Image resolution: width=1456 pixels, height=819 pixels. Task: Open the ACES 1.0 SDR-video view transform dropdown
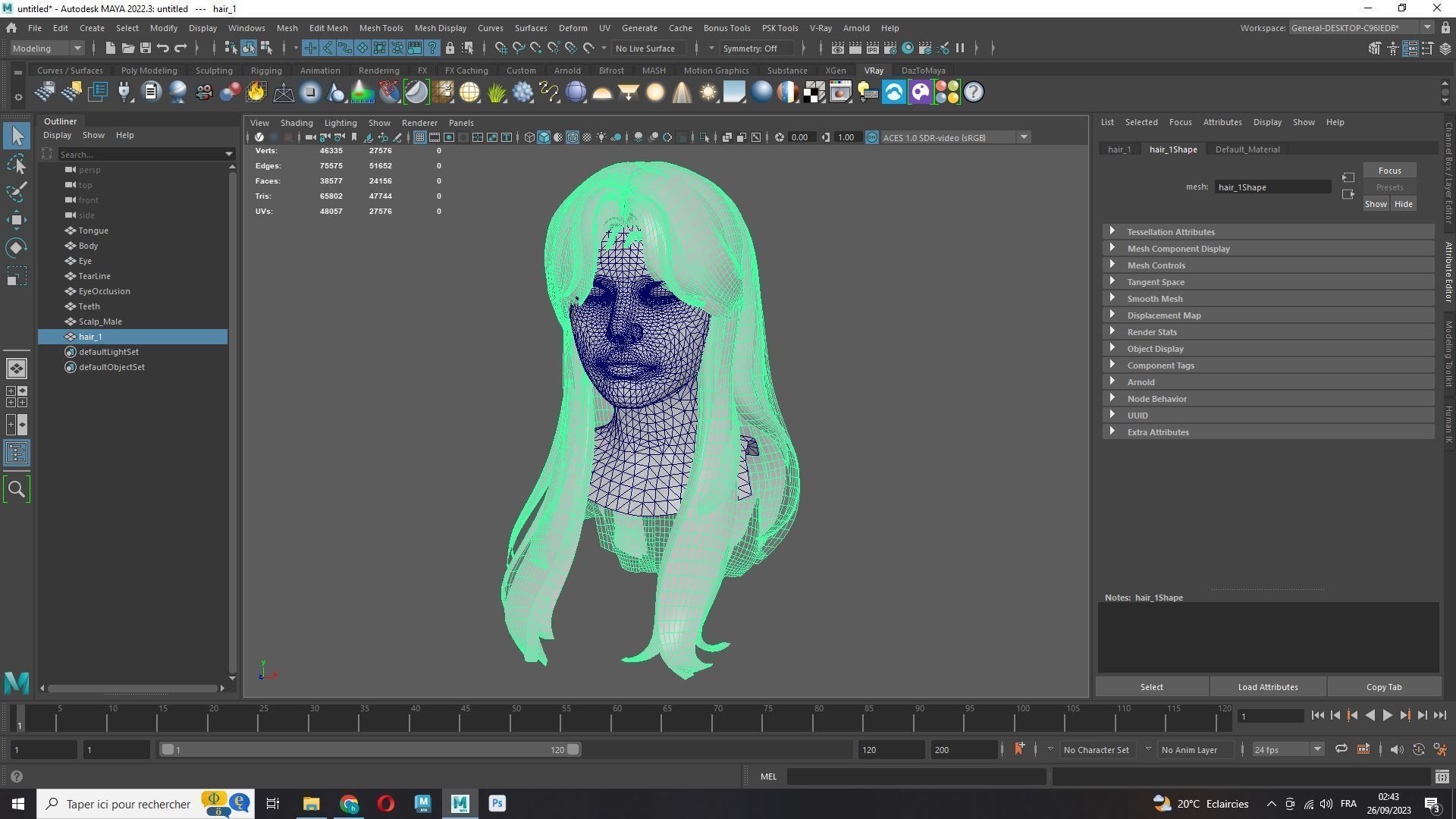tap(955, 137)
